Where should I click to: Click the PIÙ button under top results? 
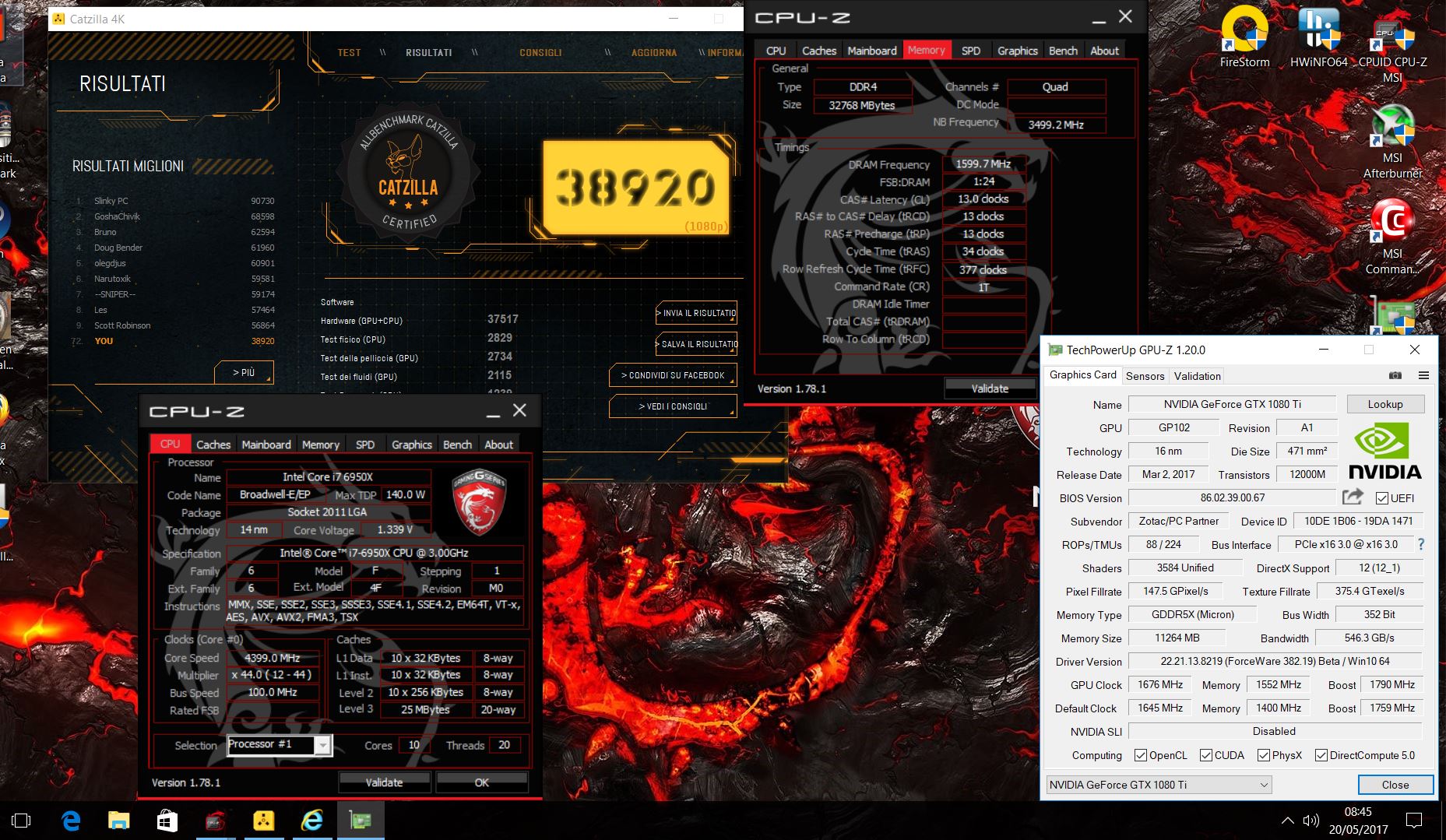pos(245,373)
